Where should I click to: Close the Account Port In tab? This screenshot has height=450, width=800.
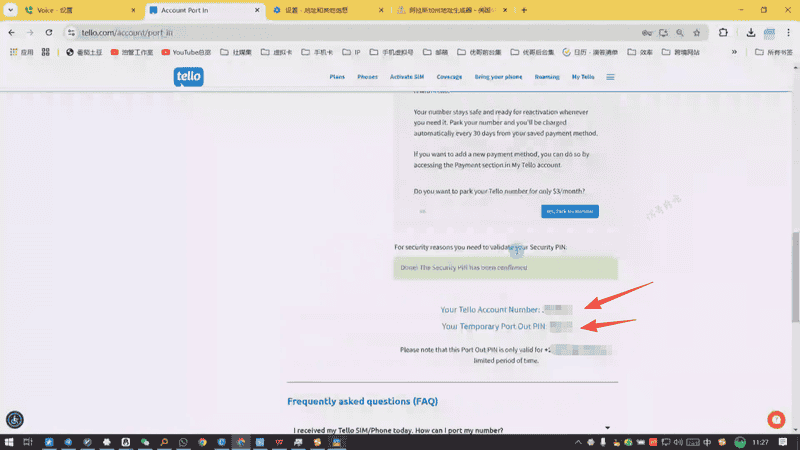point(257,10)
